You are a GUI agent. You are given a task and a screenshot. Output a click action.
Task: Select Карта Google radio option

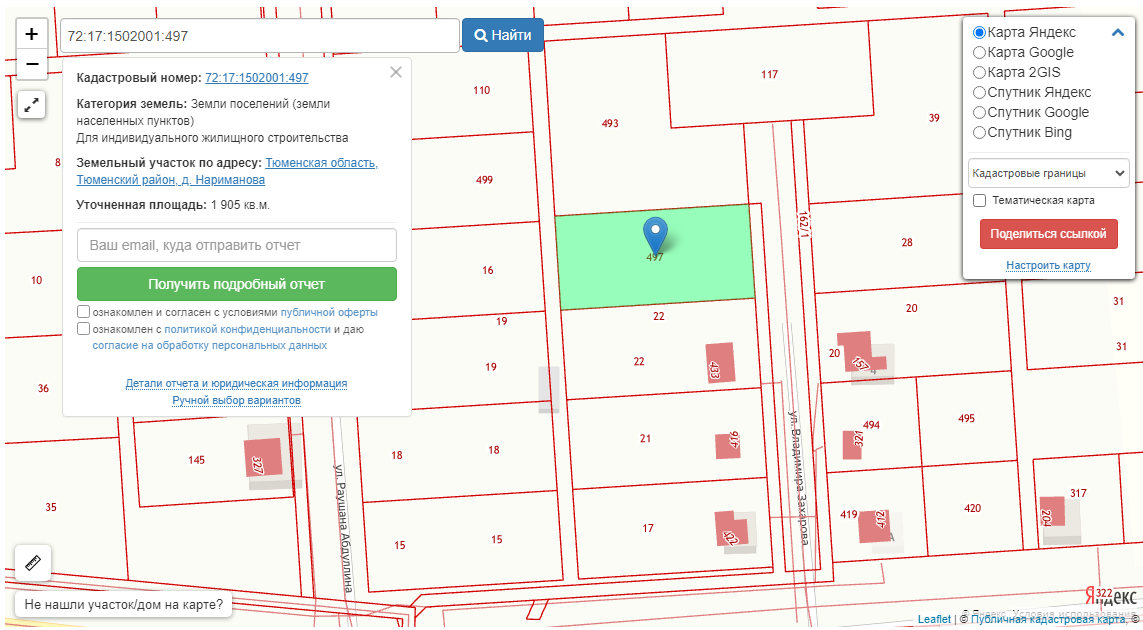coord(980,52)
